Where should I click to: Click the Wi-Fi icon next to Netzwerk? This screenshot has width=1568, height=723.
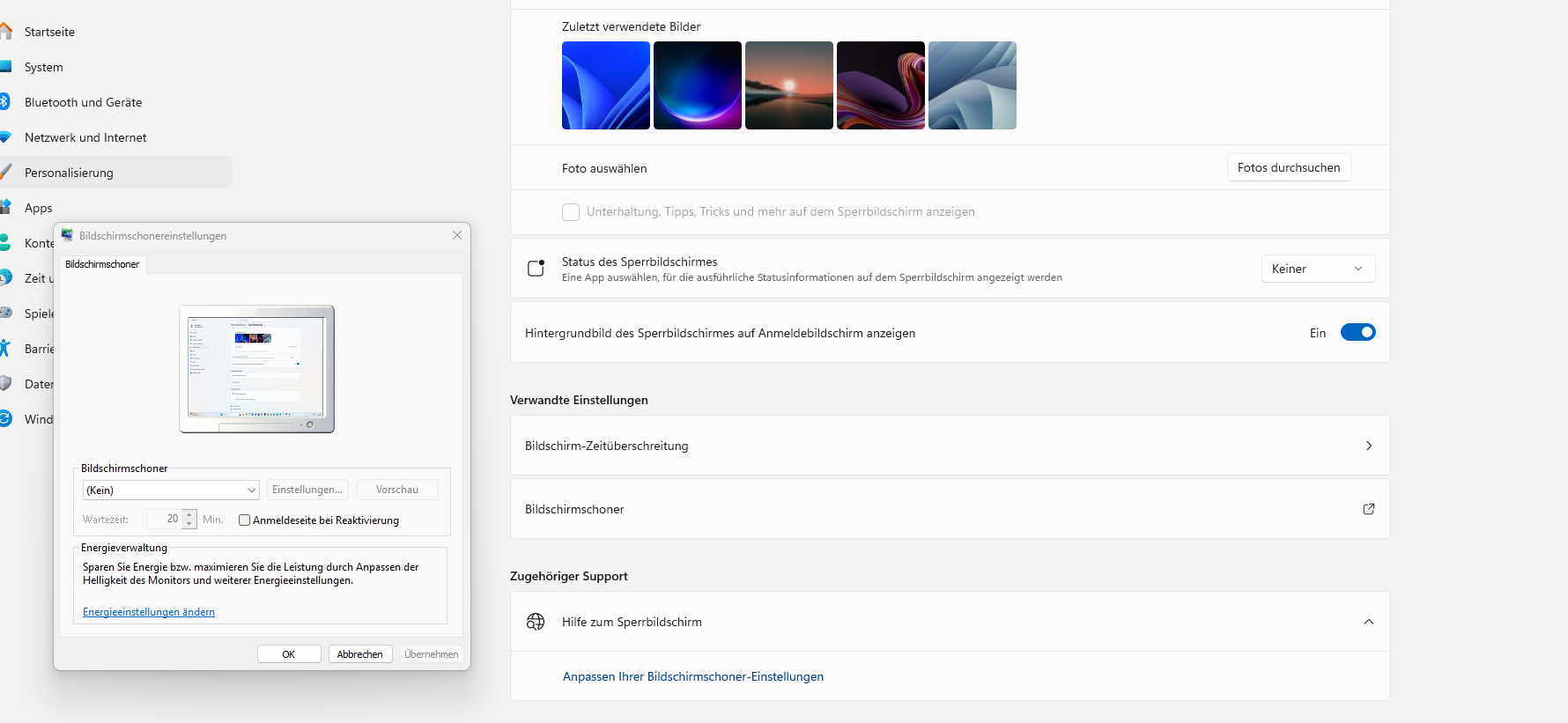coord(5,137)
